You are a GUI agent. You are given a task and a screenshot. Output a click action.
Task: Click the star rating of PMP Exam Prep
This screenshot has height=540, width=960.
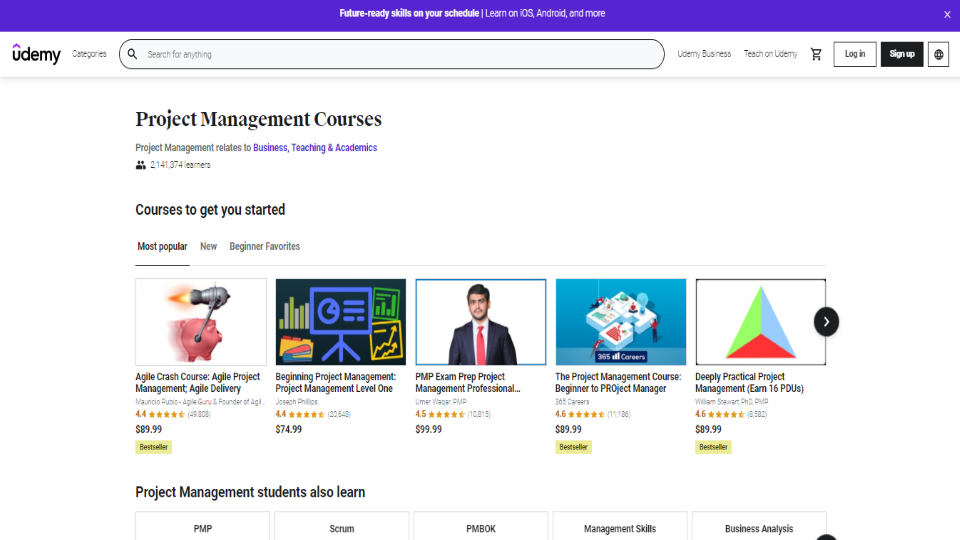[x=446, y=414]
